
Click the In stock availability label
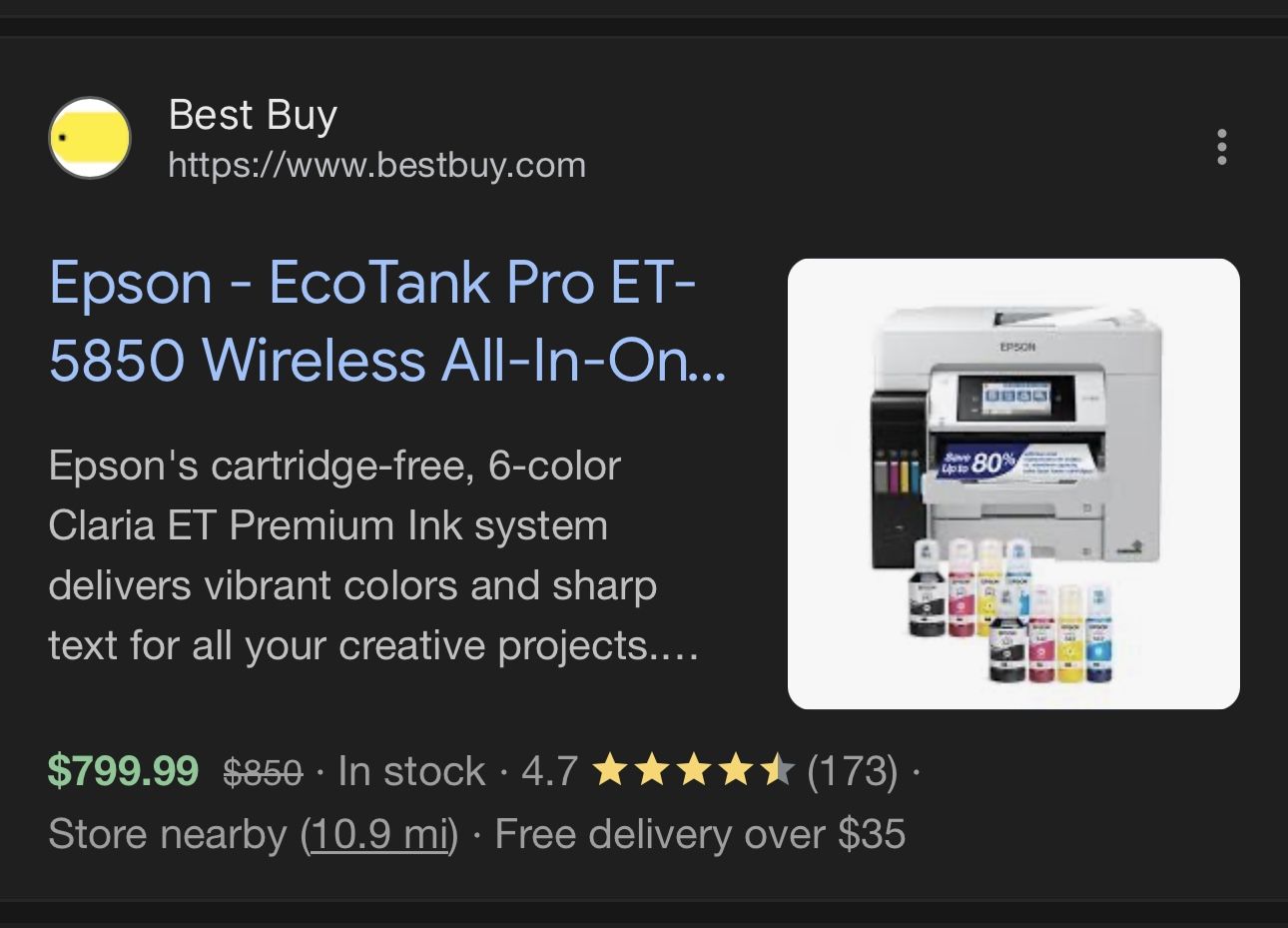(411, 771)
